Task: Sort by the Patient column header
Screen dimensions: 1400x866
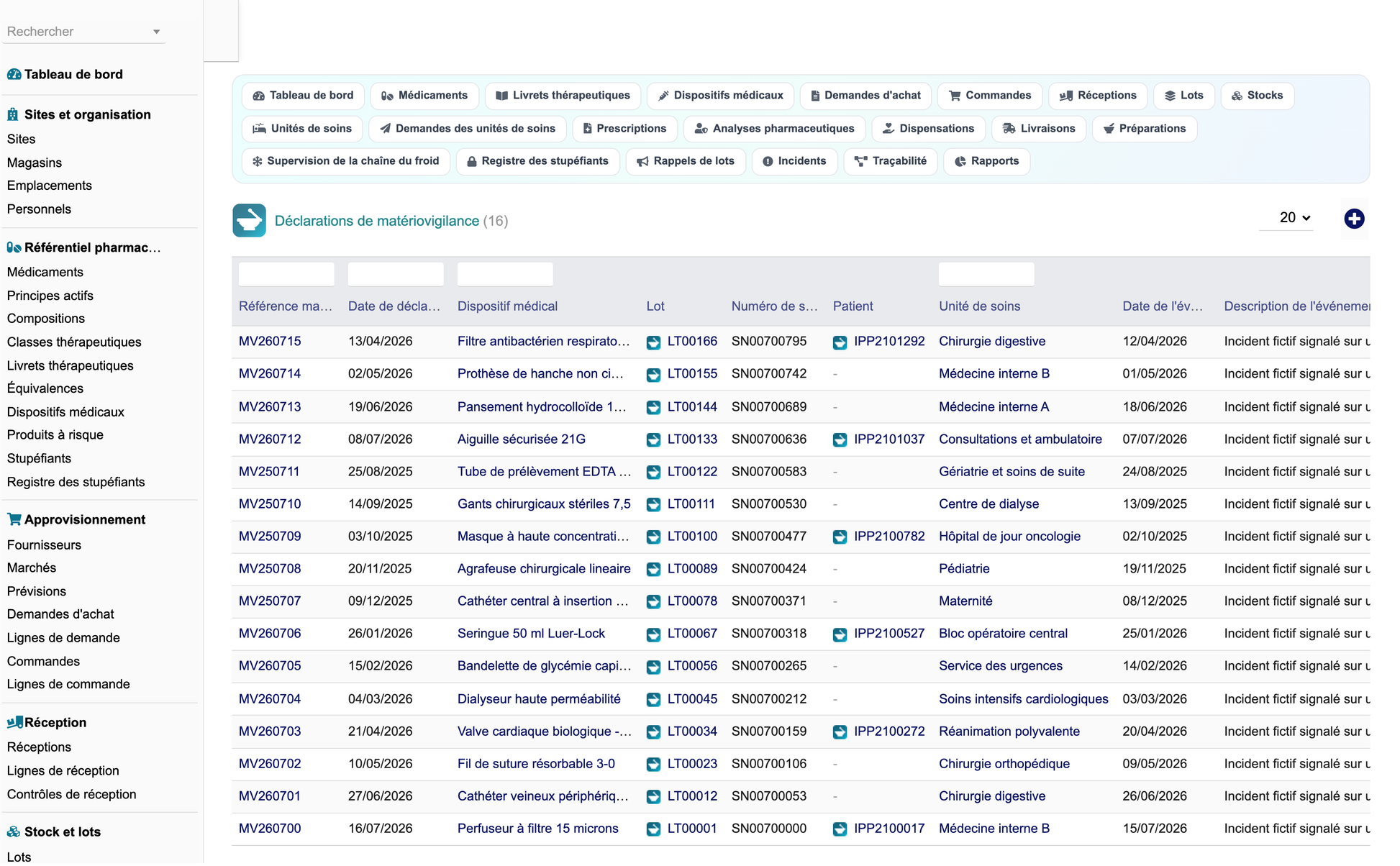Action: coord(853,306)
